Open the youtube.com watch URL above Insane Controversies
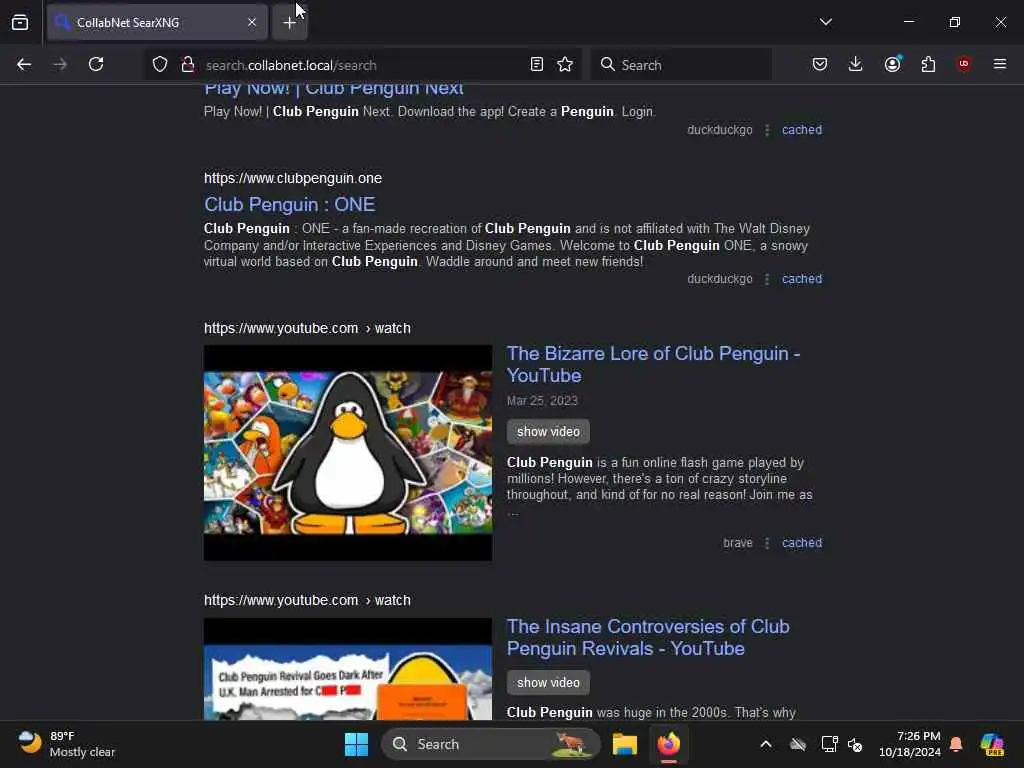 [307, 600]
